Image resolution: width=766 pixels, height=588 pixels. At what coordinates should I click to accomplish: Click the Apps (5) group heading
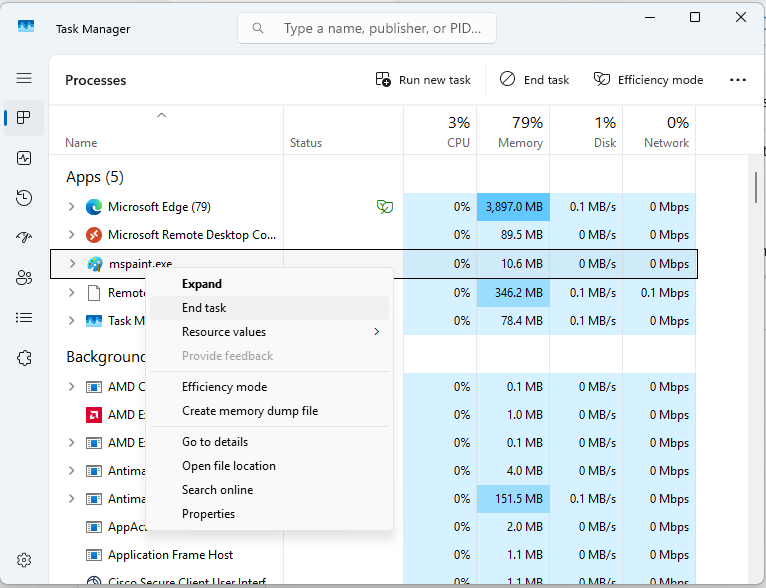click(95, 177)
